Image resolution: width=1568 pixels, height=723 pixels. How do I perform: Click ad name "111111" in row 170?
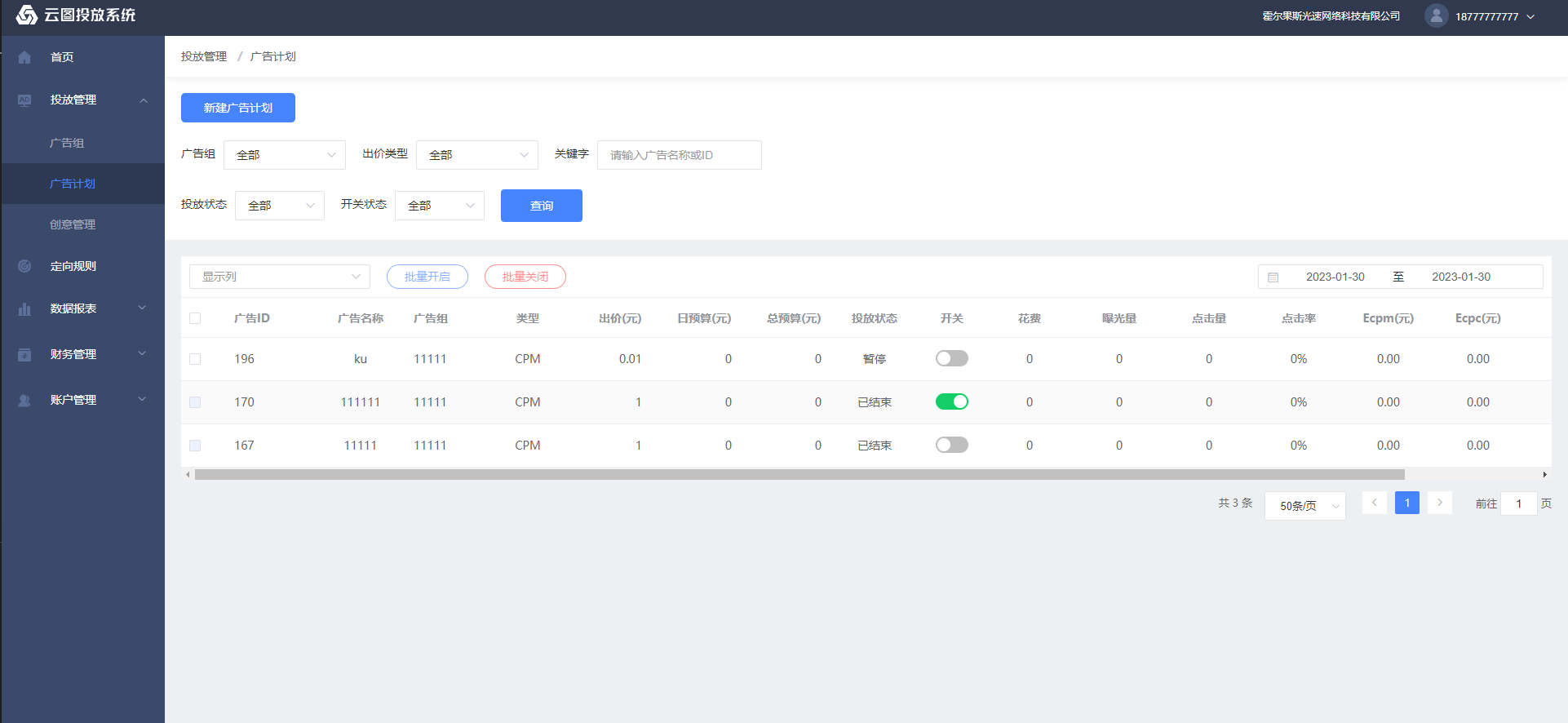click(x=361, y=402)
